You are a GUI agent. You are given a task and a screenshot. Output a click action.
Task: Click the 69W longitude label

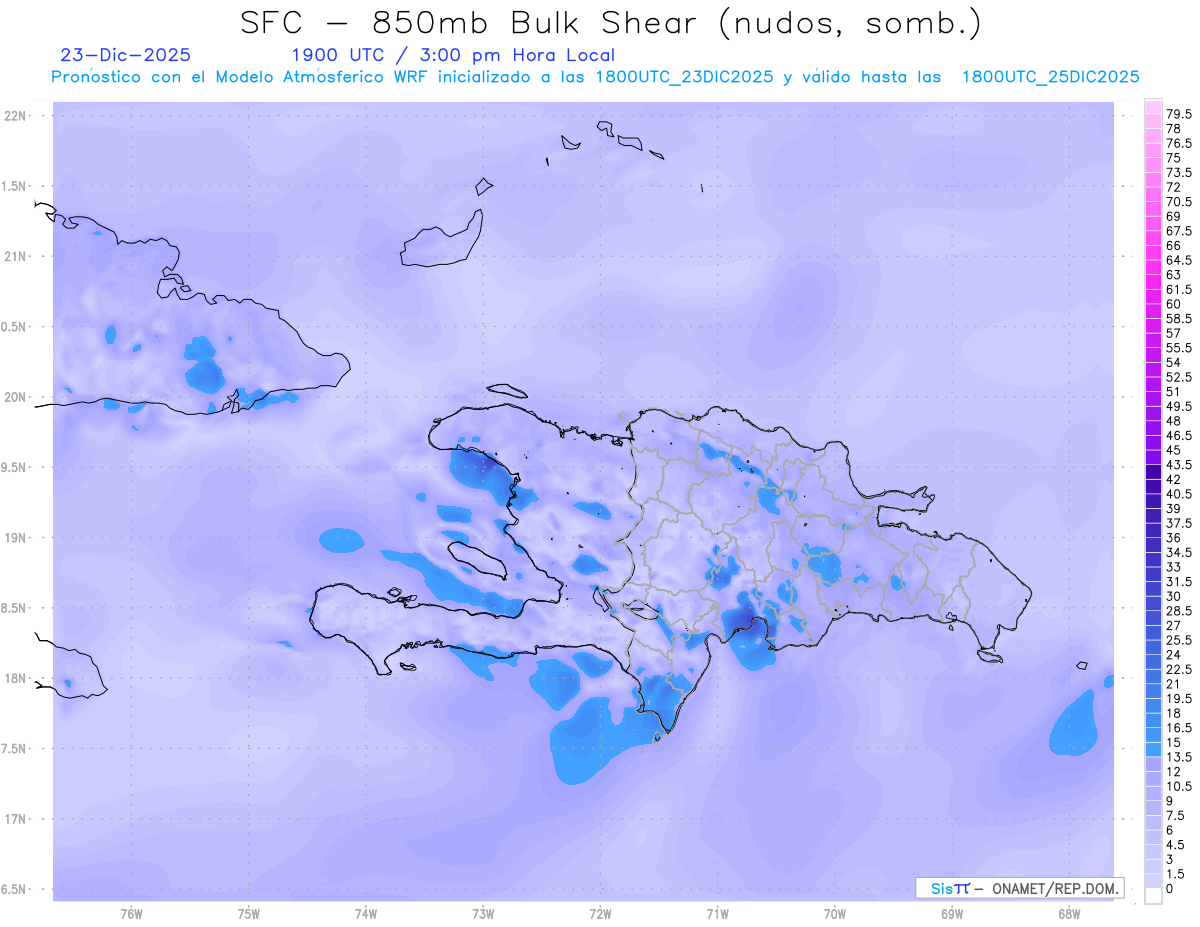pyautogui.click(x=952, y=914)
